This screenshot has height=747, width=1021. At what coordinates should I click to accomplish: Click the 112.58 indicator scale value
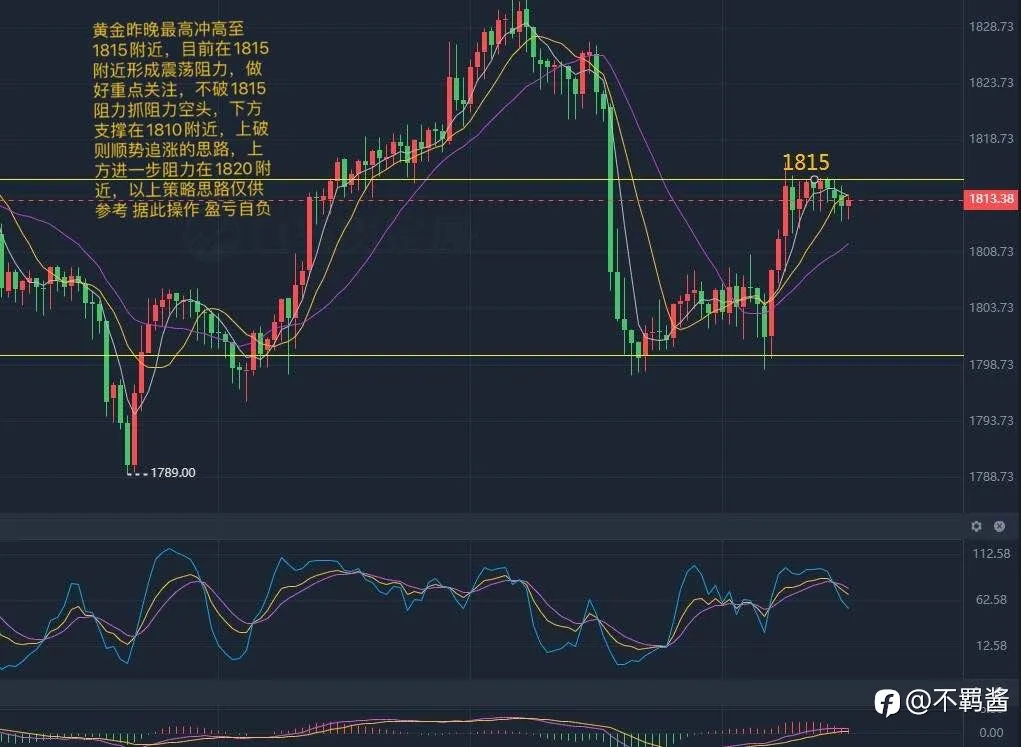coord(991,554)
